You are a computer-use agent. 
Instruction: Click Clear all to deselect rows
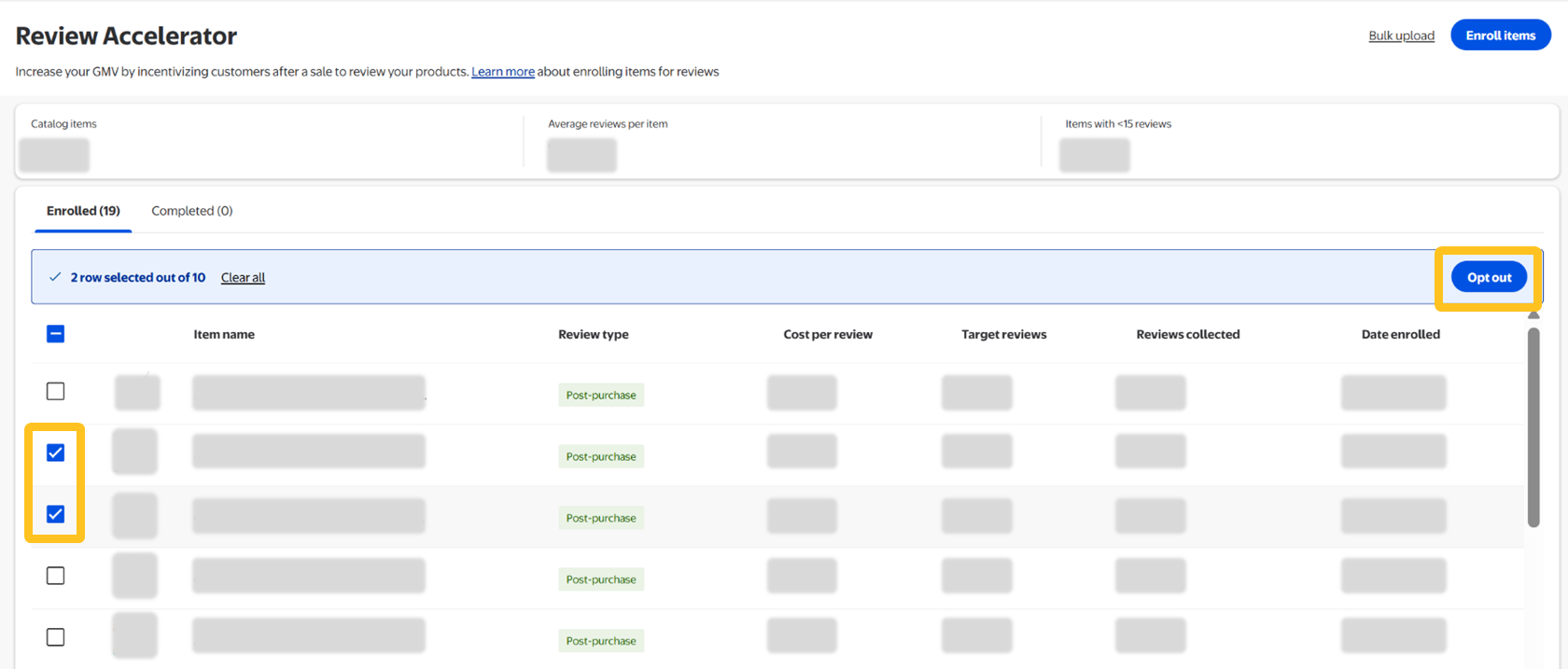pyautogui.click(x=243, y=277)
